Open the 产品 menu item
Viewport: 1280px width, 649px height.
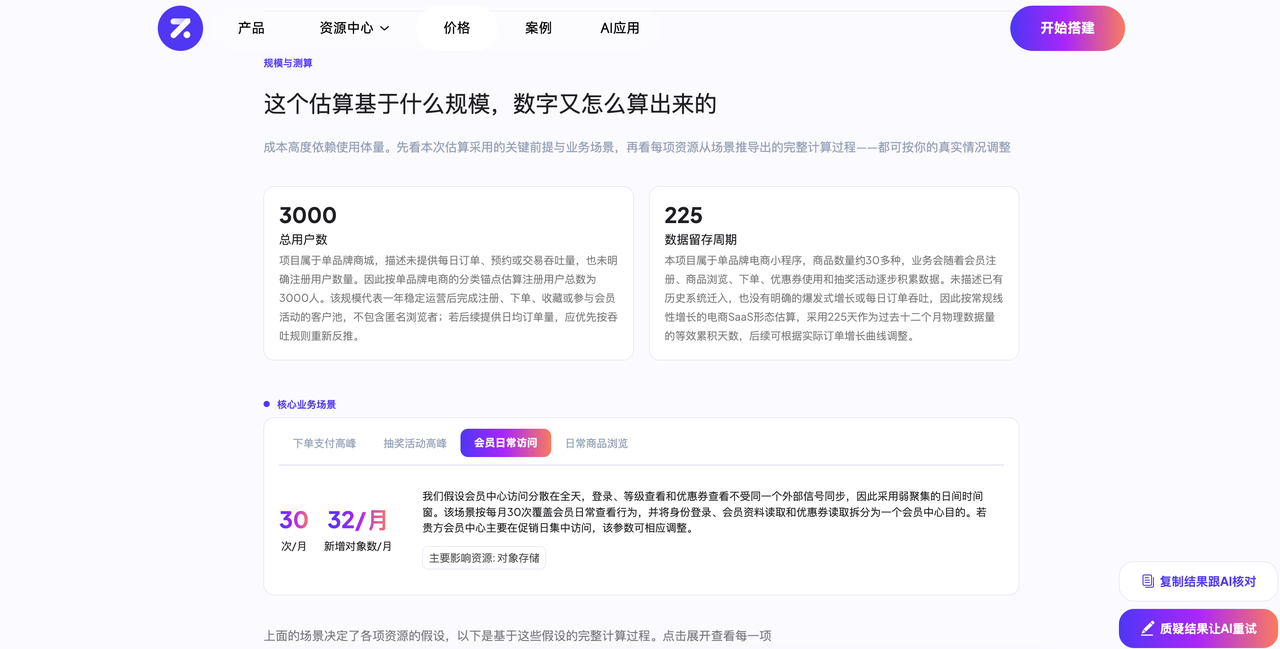(x=251, y=28)
